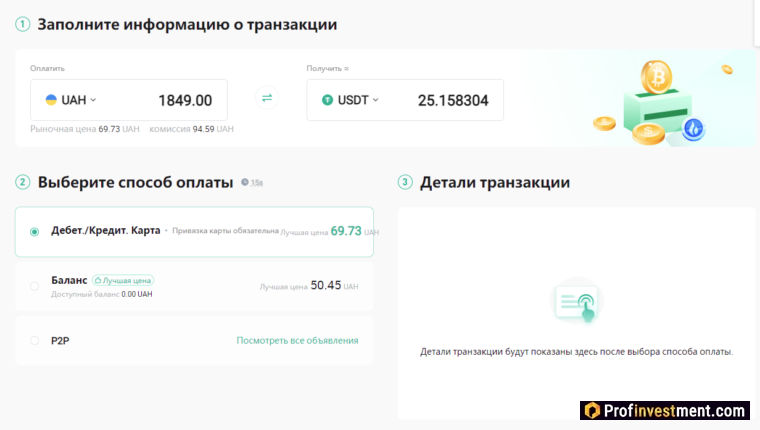Select the P2P payment radio button
The height and width of the screenshot is (430, 760).
point(34,340)
